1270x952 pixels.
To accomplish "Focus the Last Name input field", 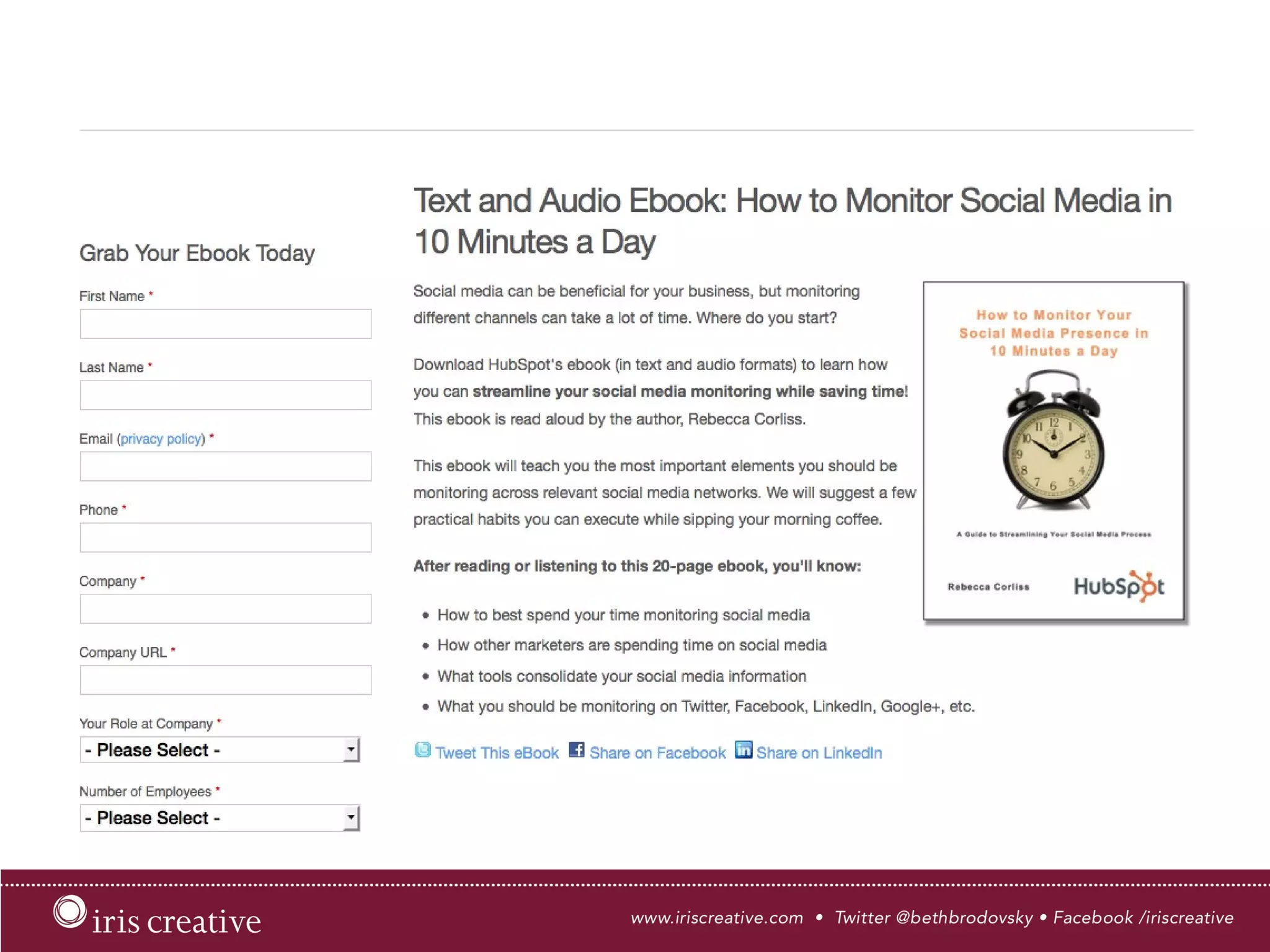I will click(225, 395).
